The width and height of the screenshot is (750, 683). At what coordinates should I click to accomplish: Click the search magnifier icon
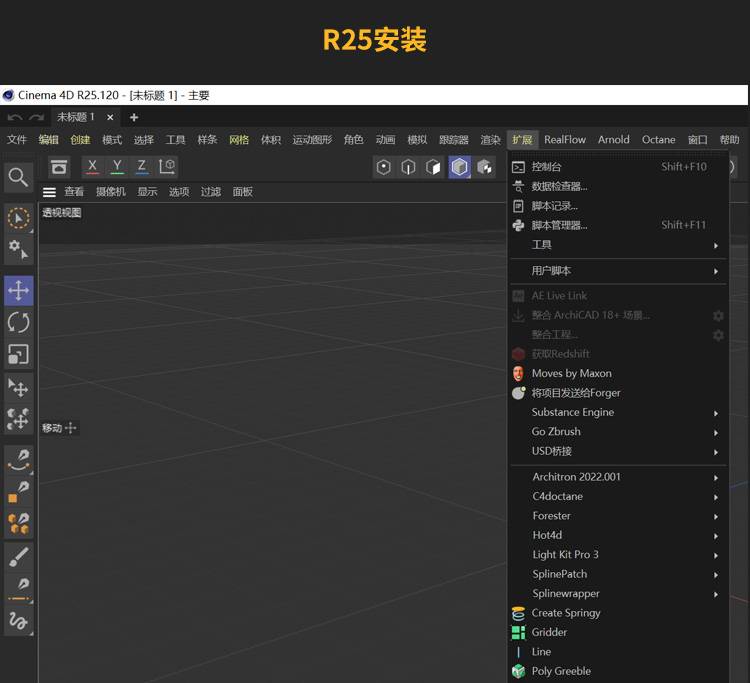pyautogui.click(x=18, y=177)
